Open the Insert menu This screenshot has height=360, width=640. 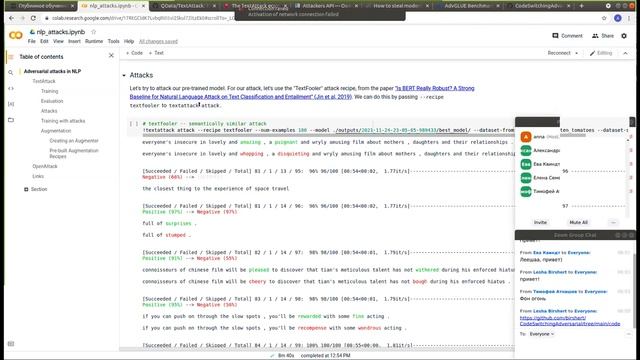74,41
